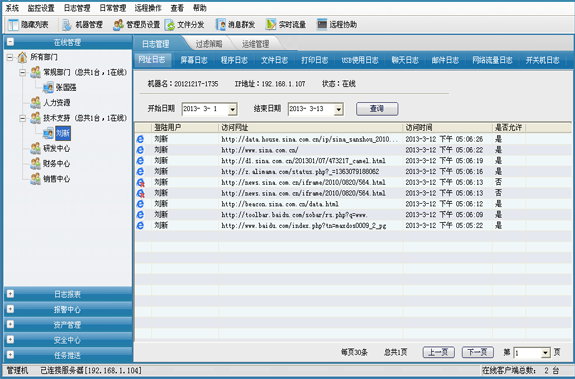Open the 邮件日志 sub-tab
575x379 pixels.
tap(445, 60)
